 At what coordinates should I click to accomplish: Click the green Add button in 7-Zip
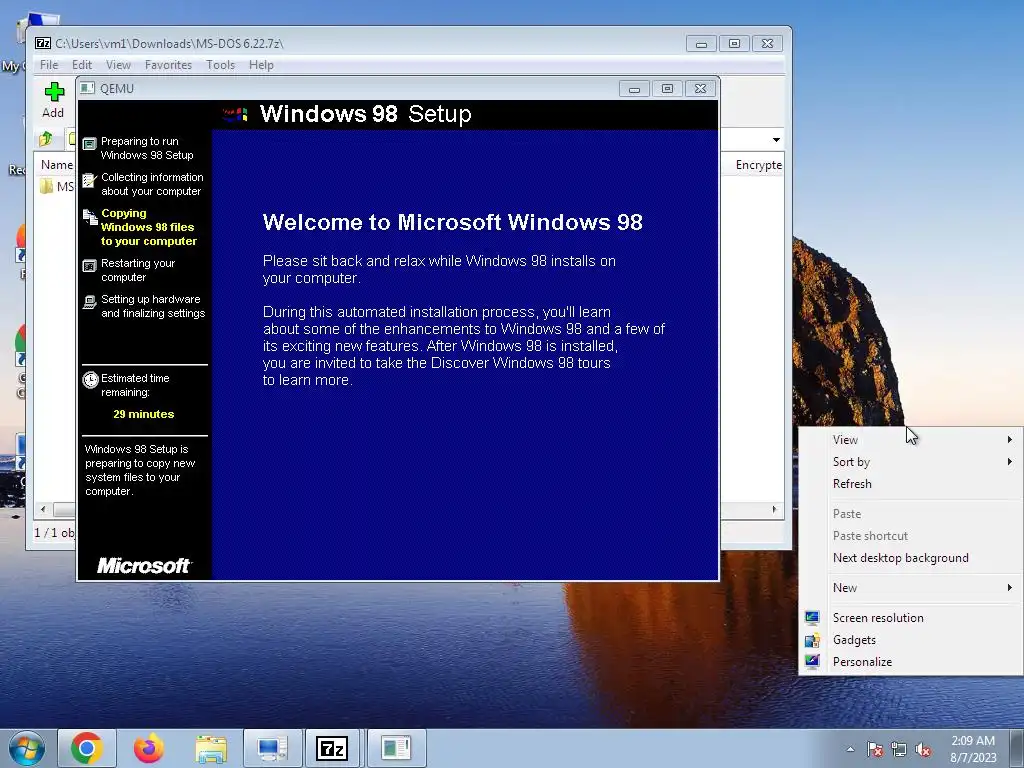click(x=54, y=99)
